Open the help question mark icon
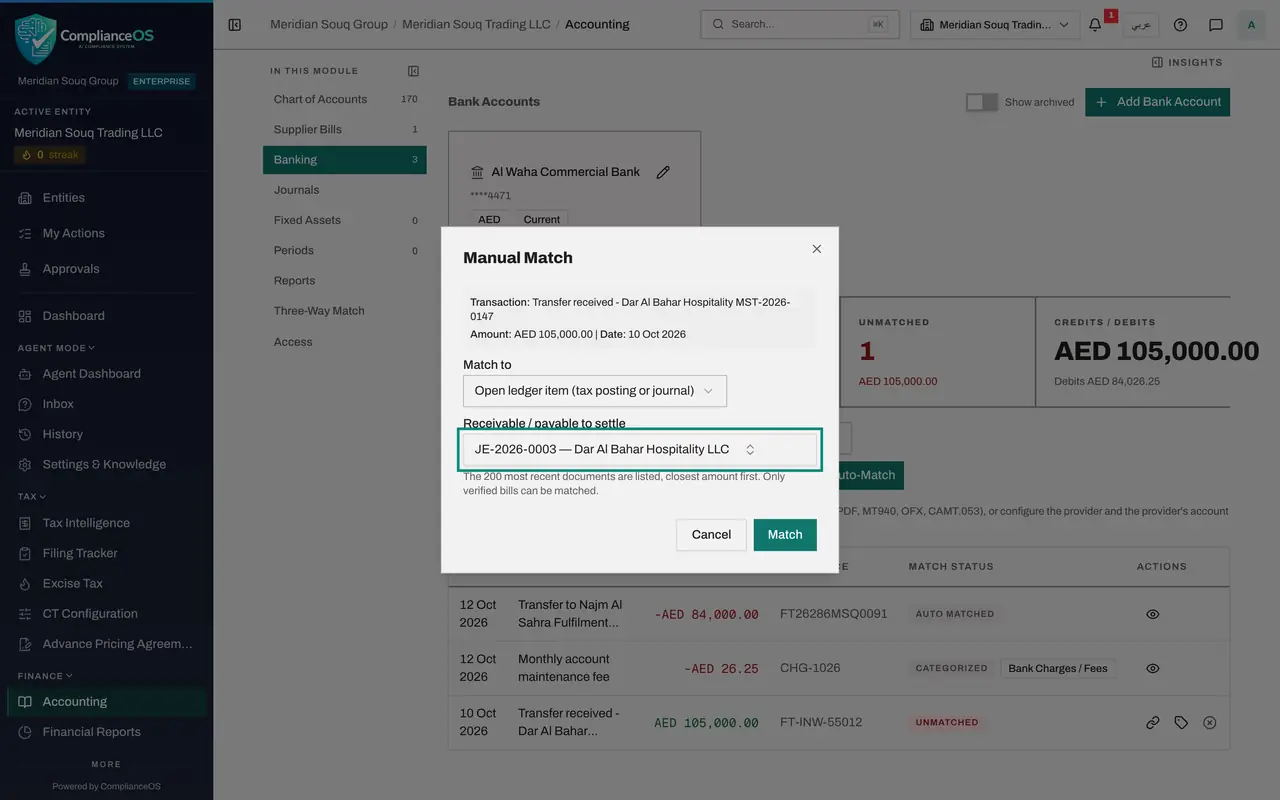Viewport: 1280px width, 800px height. click(1180, 25)
